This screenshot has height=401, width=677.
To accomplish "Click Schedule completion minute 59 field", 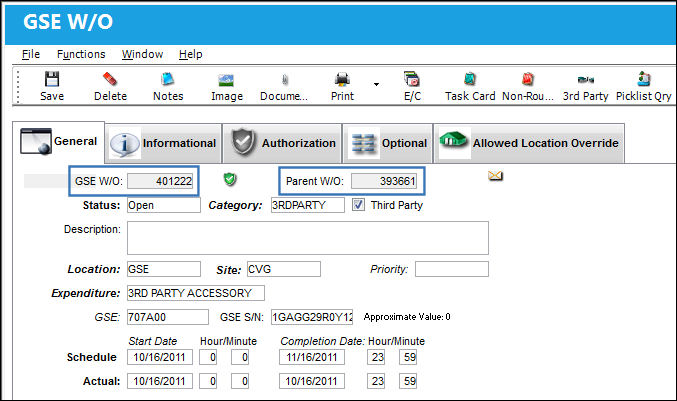I will tap(408, 357).
